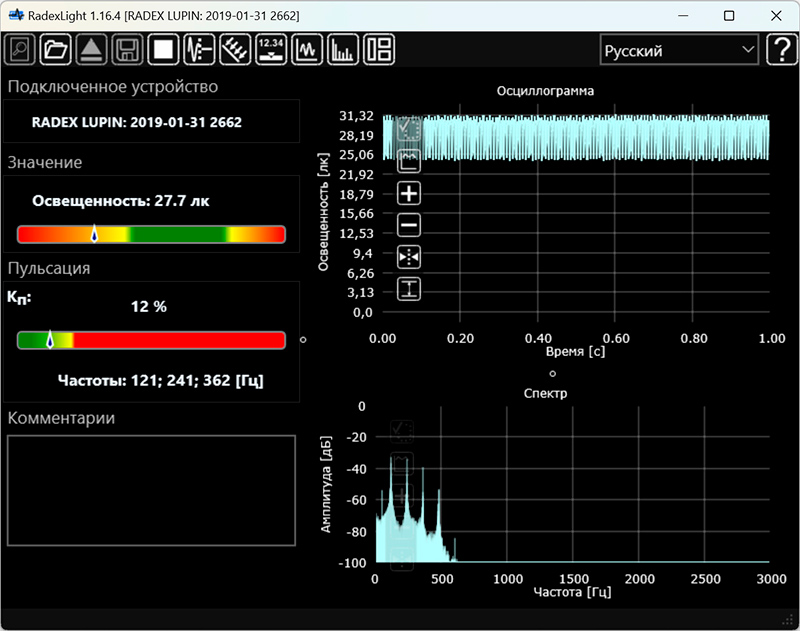This screenshot has width=800, height=631.
Task: Show the 12.34 numeric value display
Action: tap(271, 49)
